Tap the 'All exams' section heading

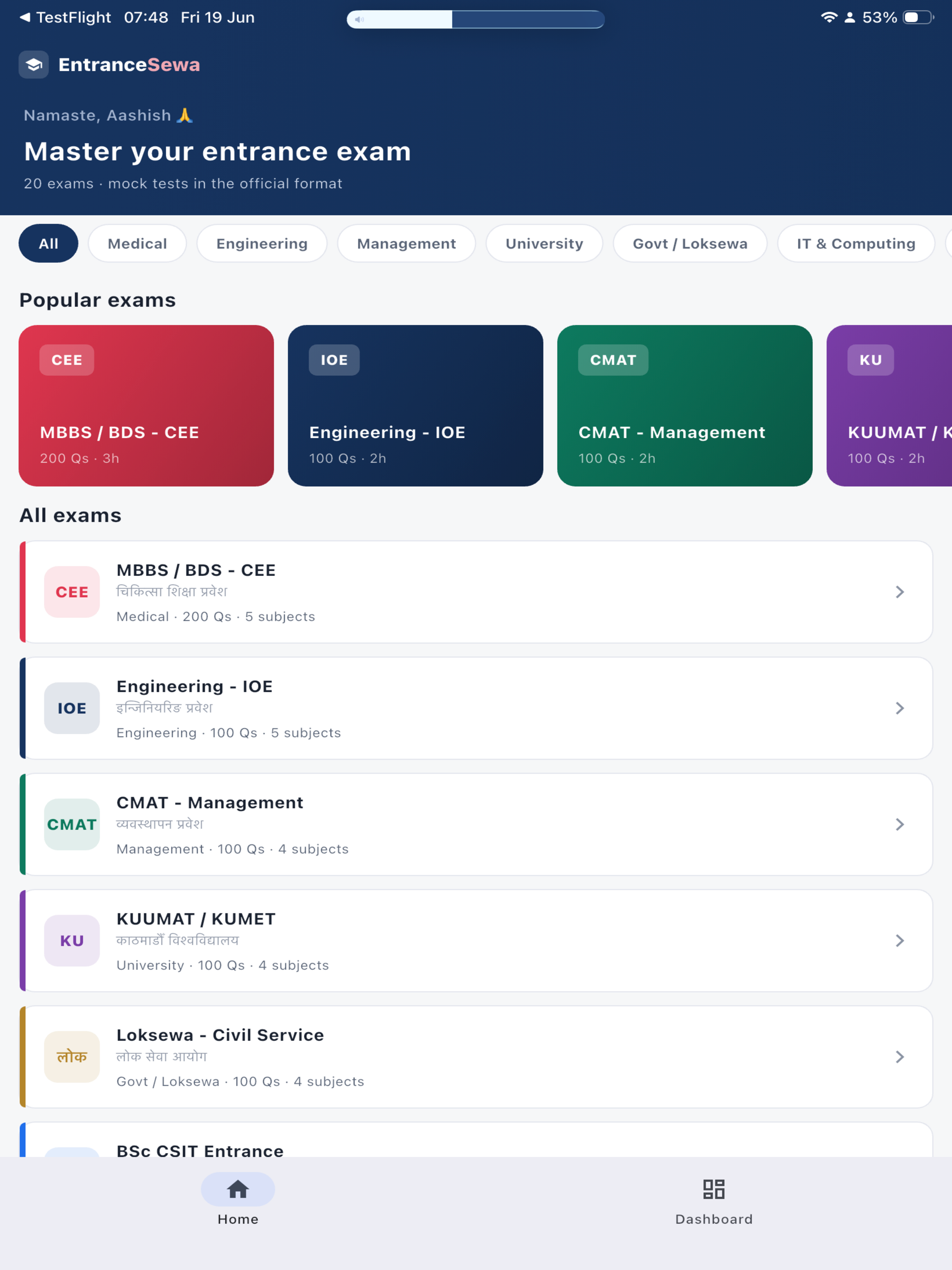pos(71,515)
